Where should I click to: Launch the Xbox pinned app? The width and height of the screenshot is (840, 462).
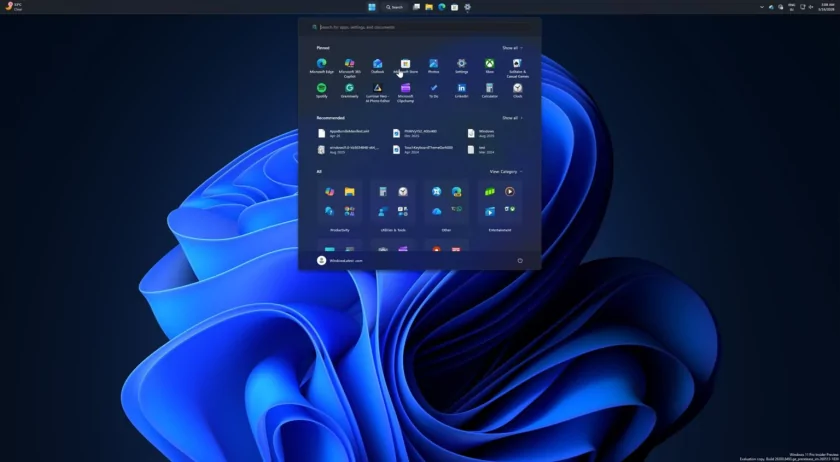click(490, 66)
